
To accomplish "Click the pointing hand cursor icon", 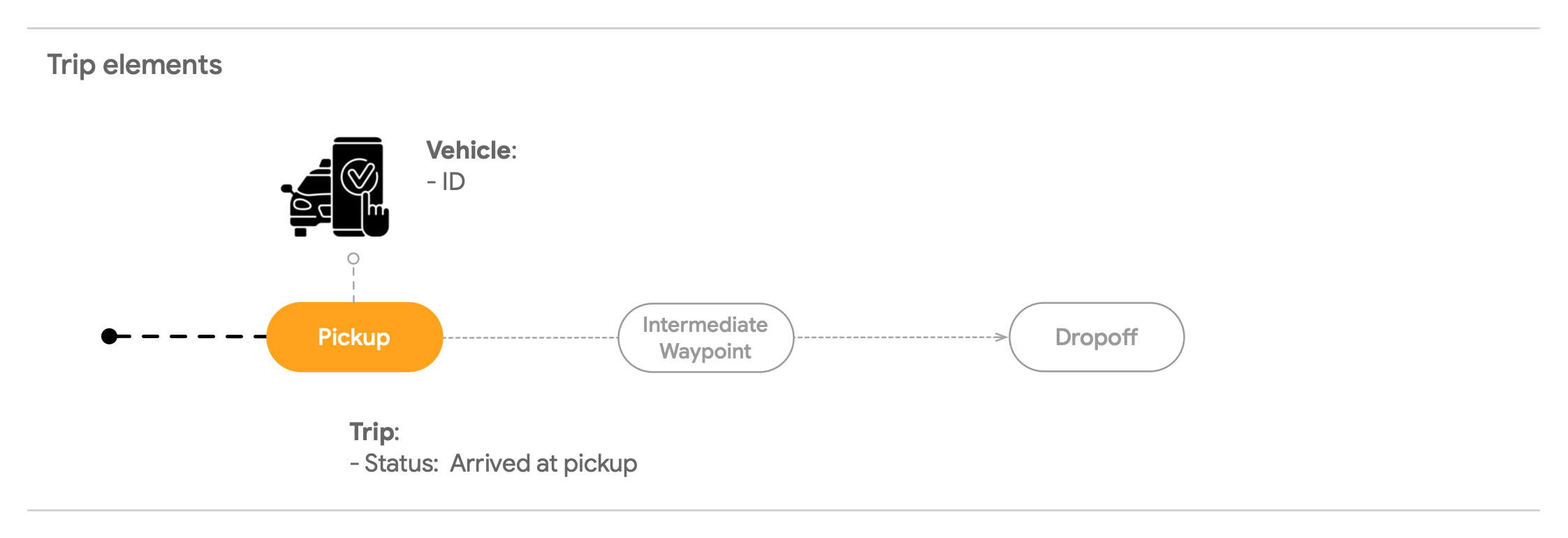I will (x=375, y=217).
